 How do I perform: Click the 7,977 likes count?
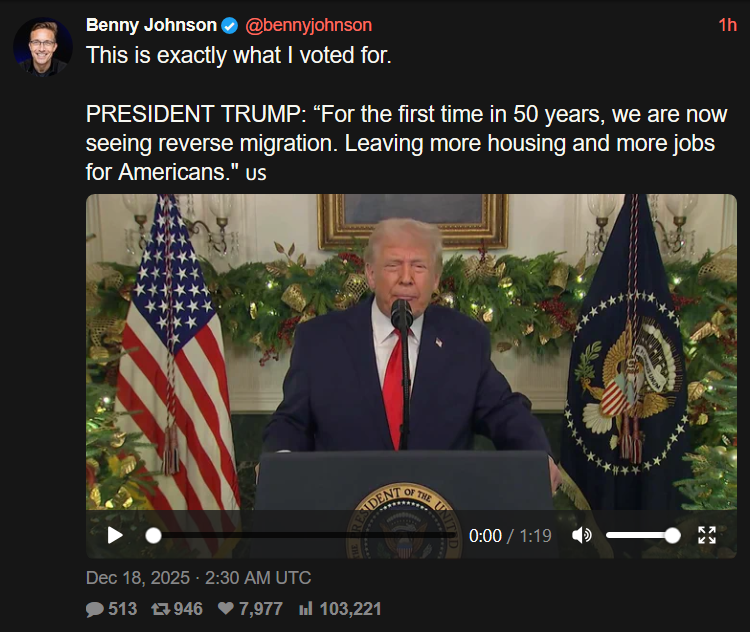(260, 608)
